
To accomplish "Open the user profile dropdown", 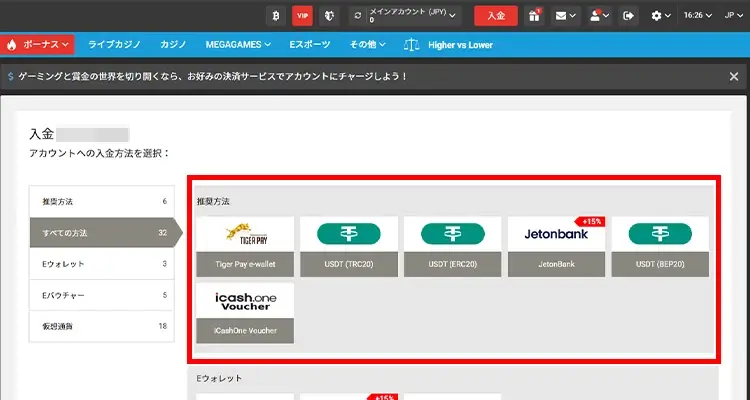I will pos(599,16).
